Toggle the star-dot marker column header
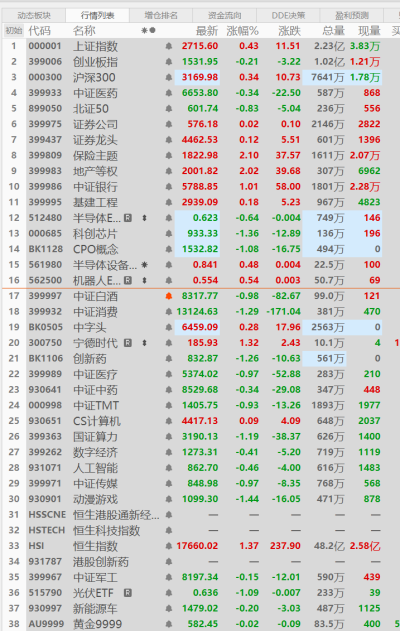 click(148, 31)
